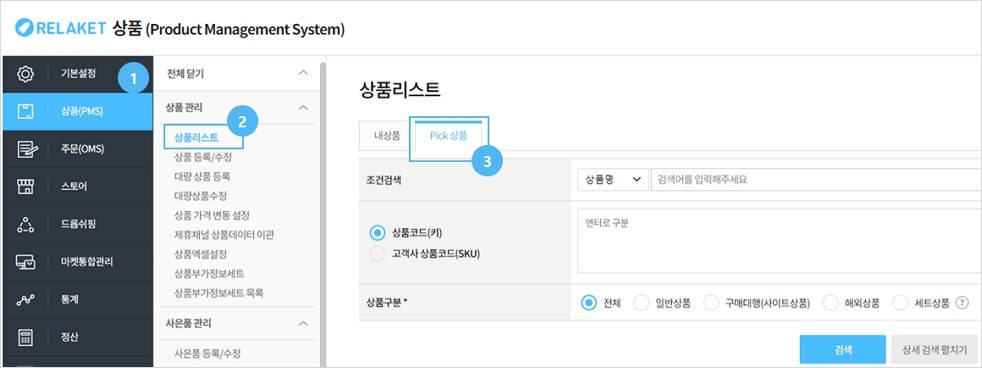Click the 상세 검색 펼치기 button
982x368 pixels.
coord(935,350)
